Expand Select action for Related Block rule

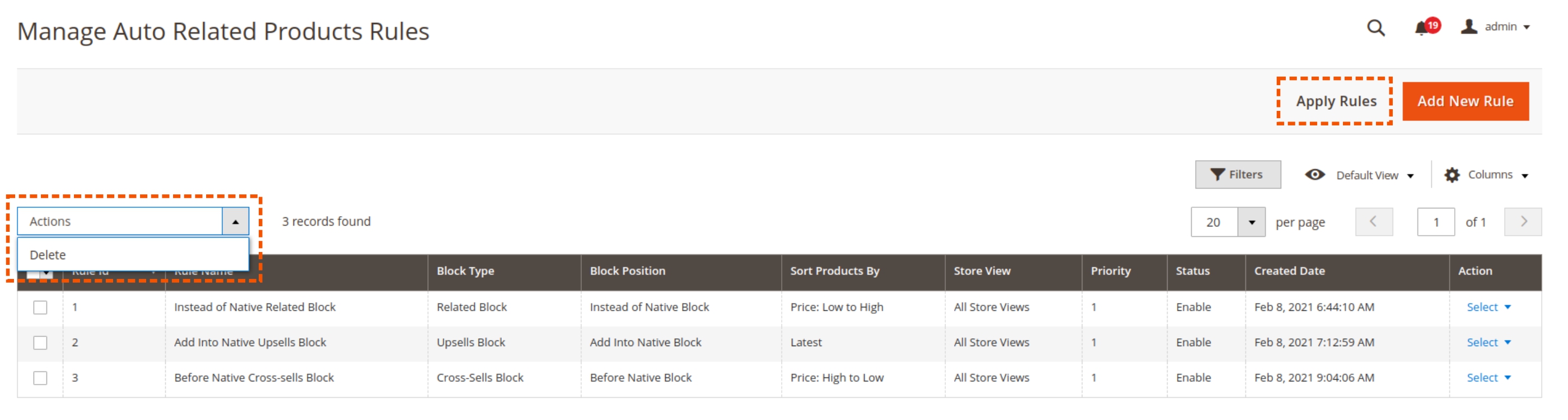click(1488, 307)
